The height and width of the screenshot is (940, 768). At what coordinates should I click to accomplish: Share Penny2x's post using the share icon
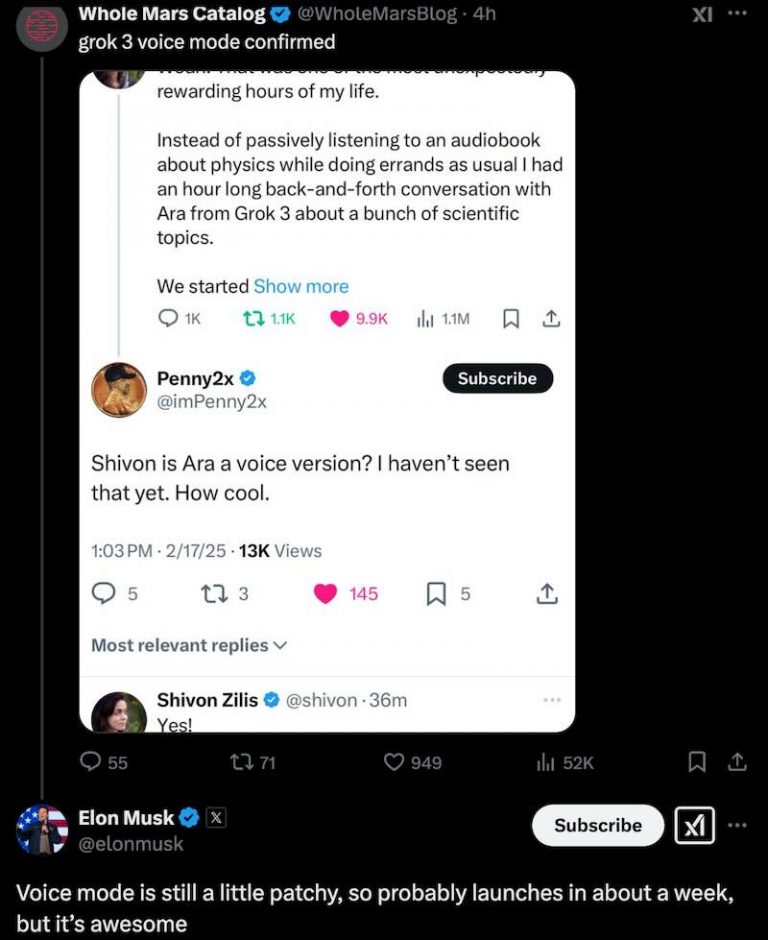click(546, 593)
